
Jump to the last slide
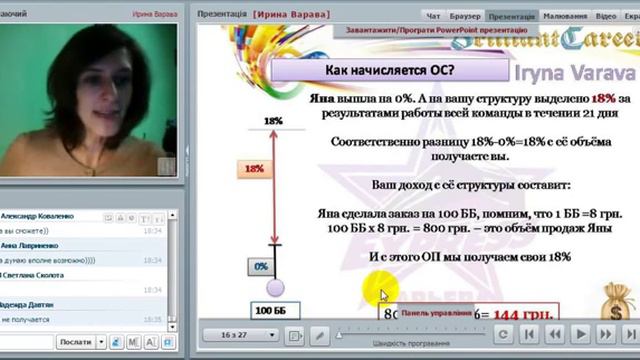[x=631, y=335]
